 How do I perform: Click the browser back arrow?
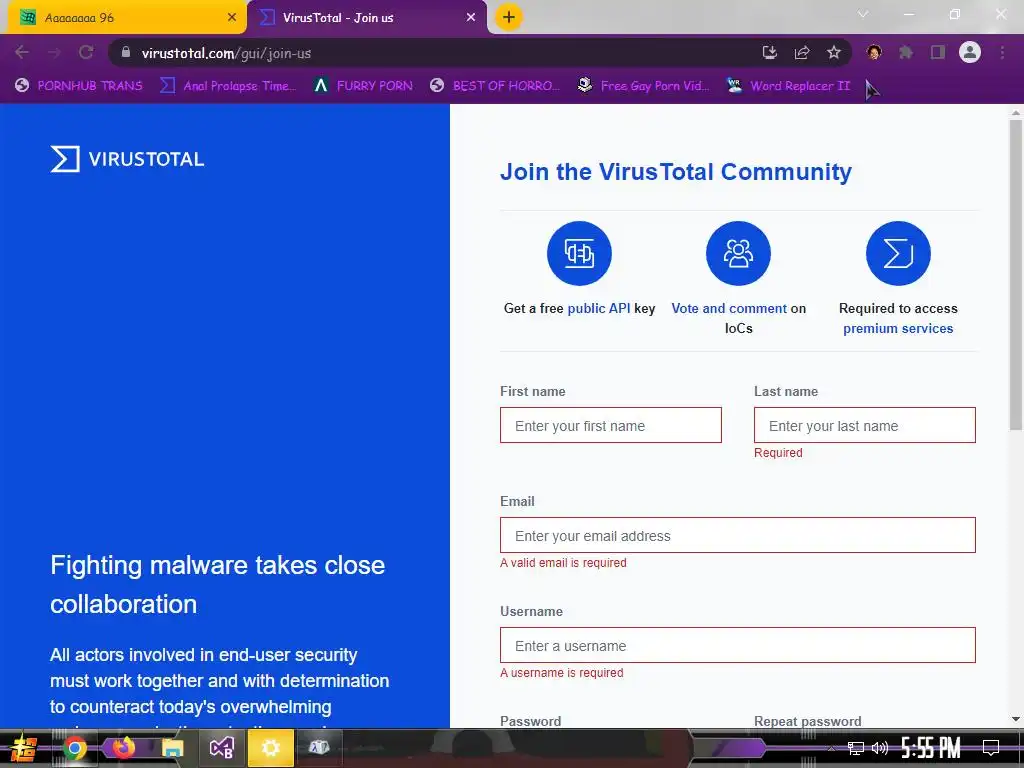pos(22,52)
